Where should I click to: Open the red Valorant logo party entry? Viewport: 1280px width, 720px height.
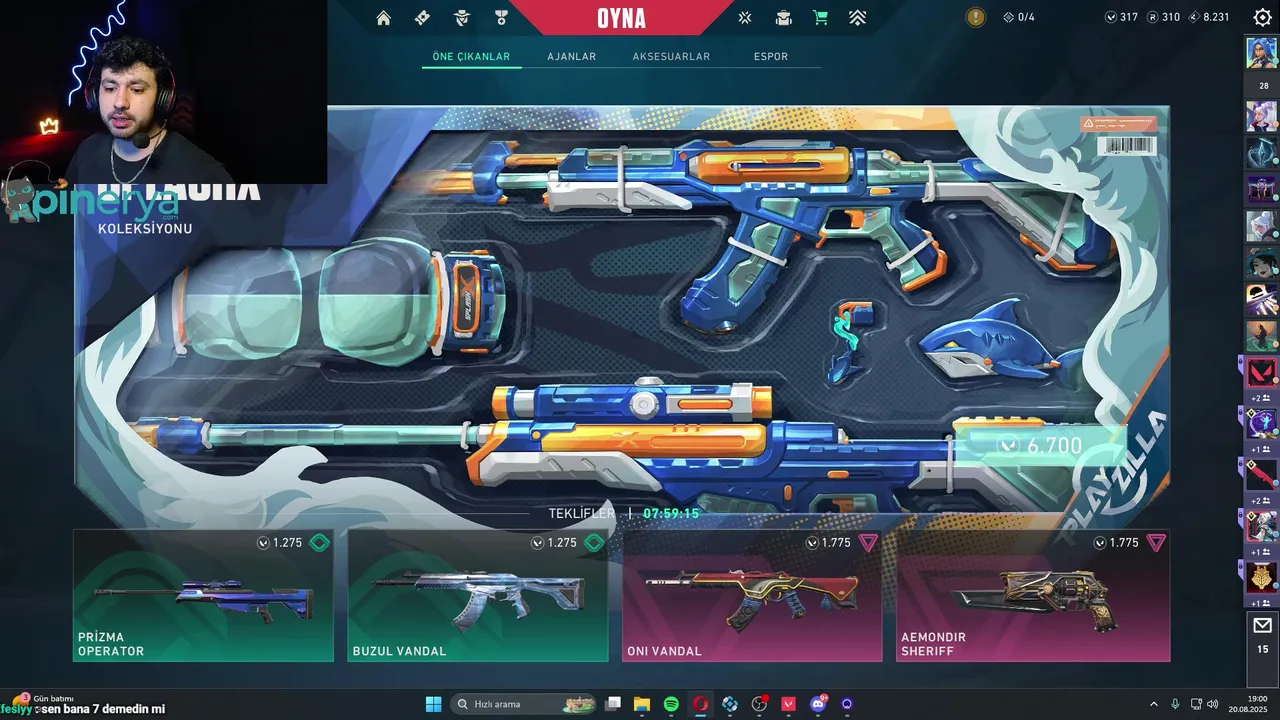point(1261,372)
